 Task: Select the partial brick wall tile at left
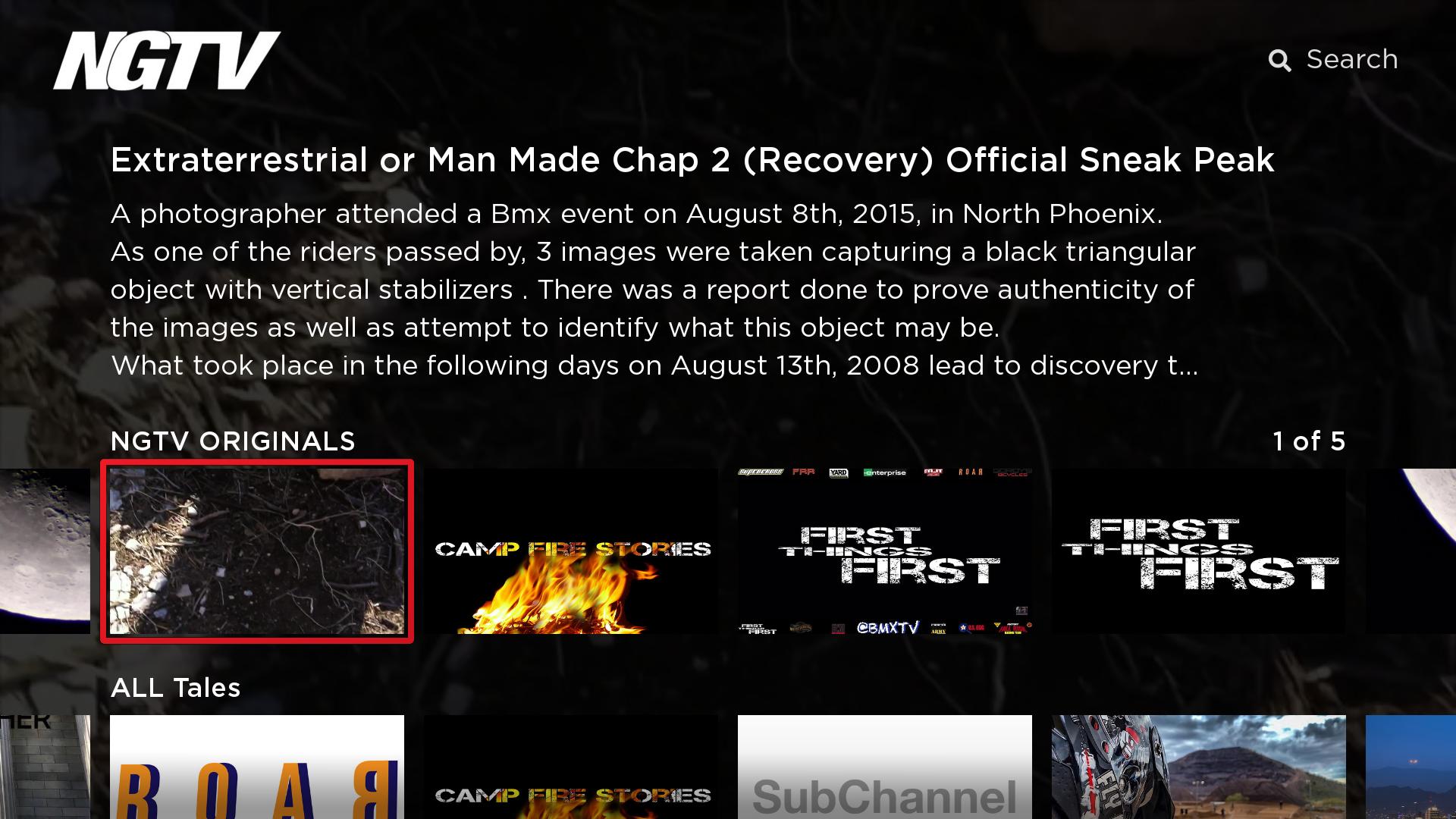(45, 767)
